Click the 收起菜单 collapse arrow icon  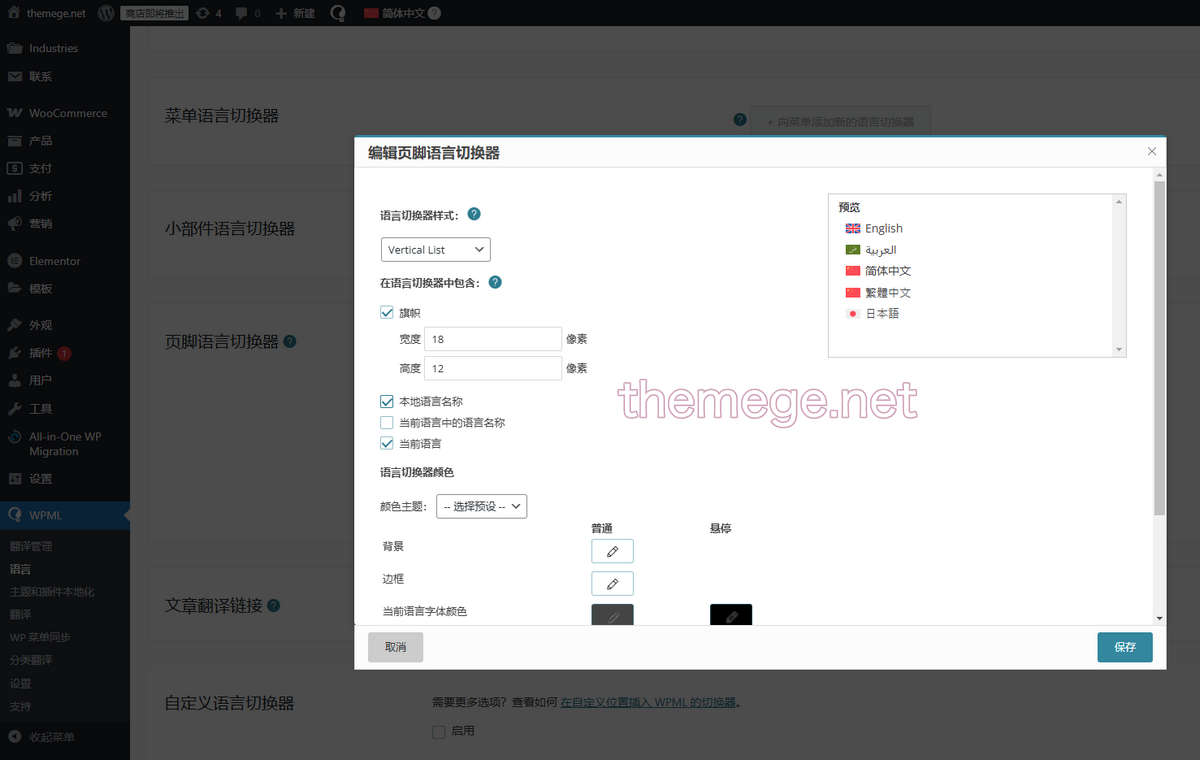point(15,737)
